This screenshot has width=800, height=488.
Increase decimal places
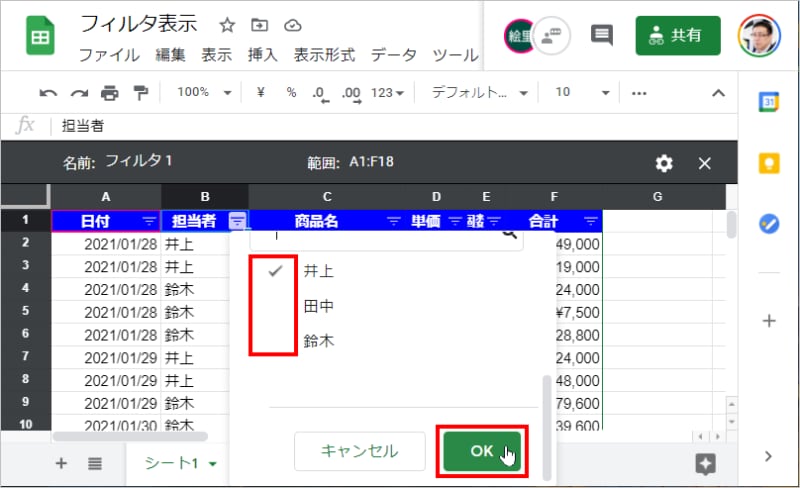click(x=352, y=94)
